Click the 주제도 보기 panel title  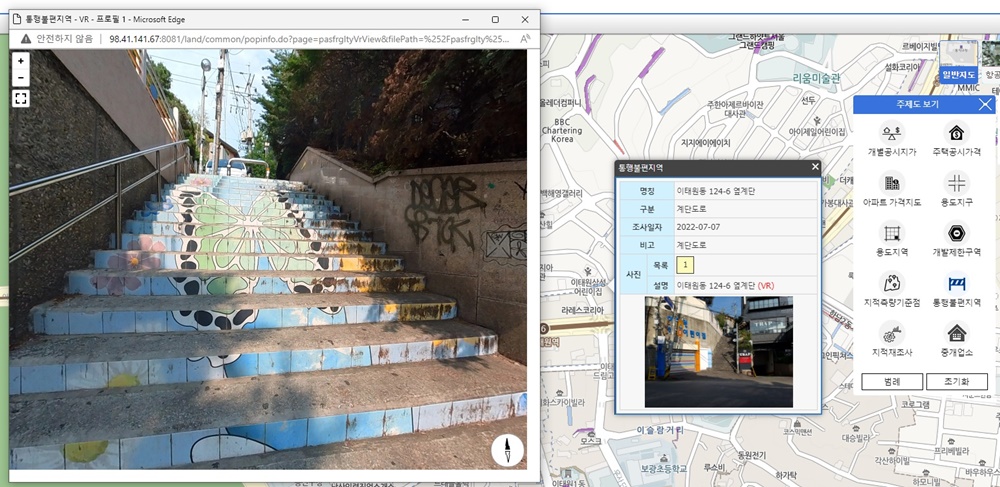(x=917, y=105)
